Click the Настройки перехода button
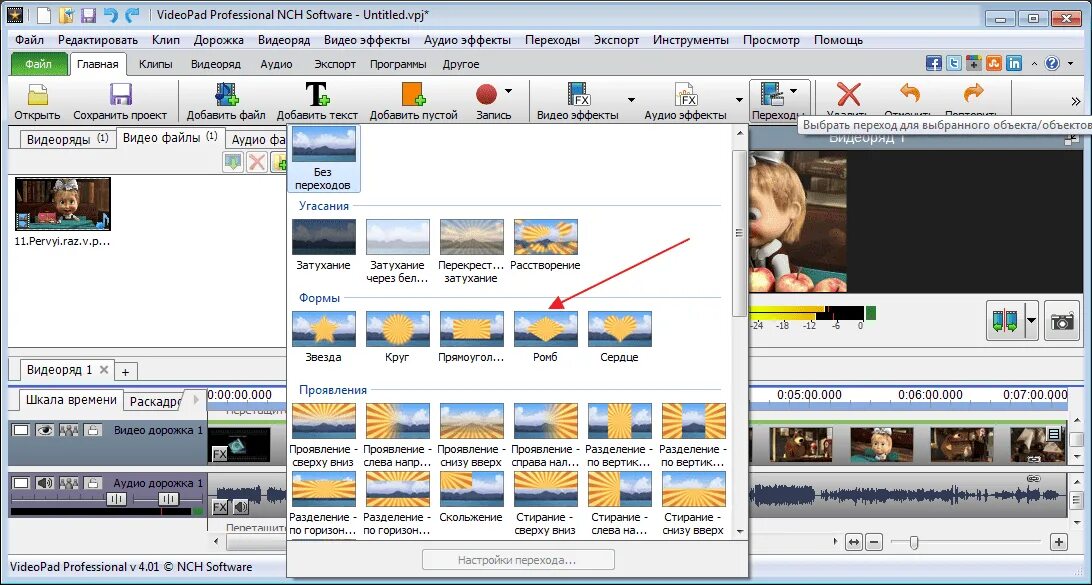1092x585 pixels. coord(519,560)
